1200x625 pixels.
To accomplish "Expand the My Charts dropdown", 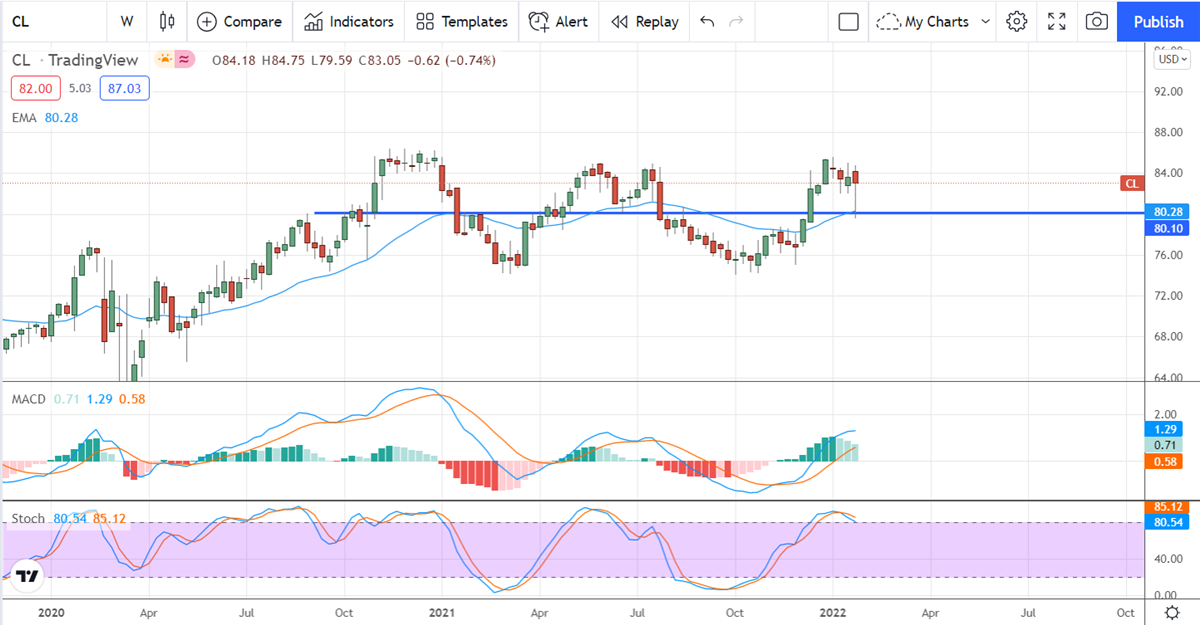I will click(932, 21).
